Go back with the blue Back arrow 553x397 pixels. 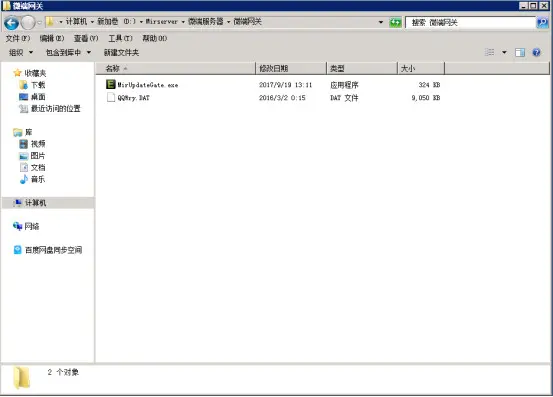click(x=11, y=23)
